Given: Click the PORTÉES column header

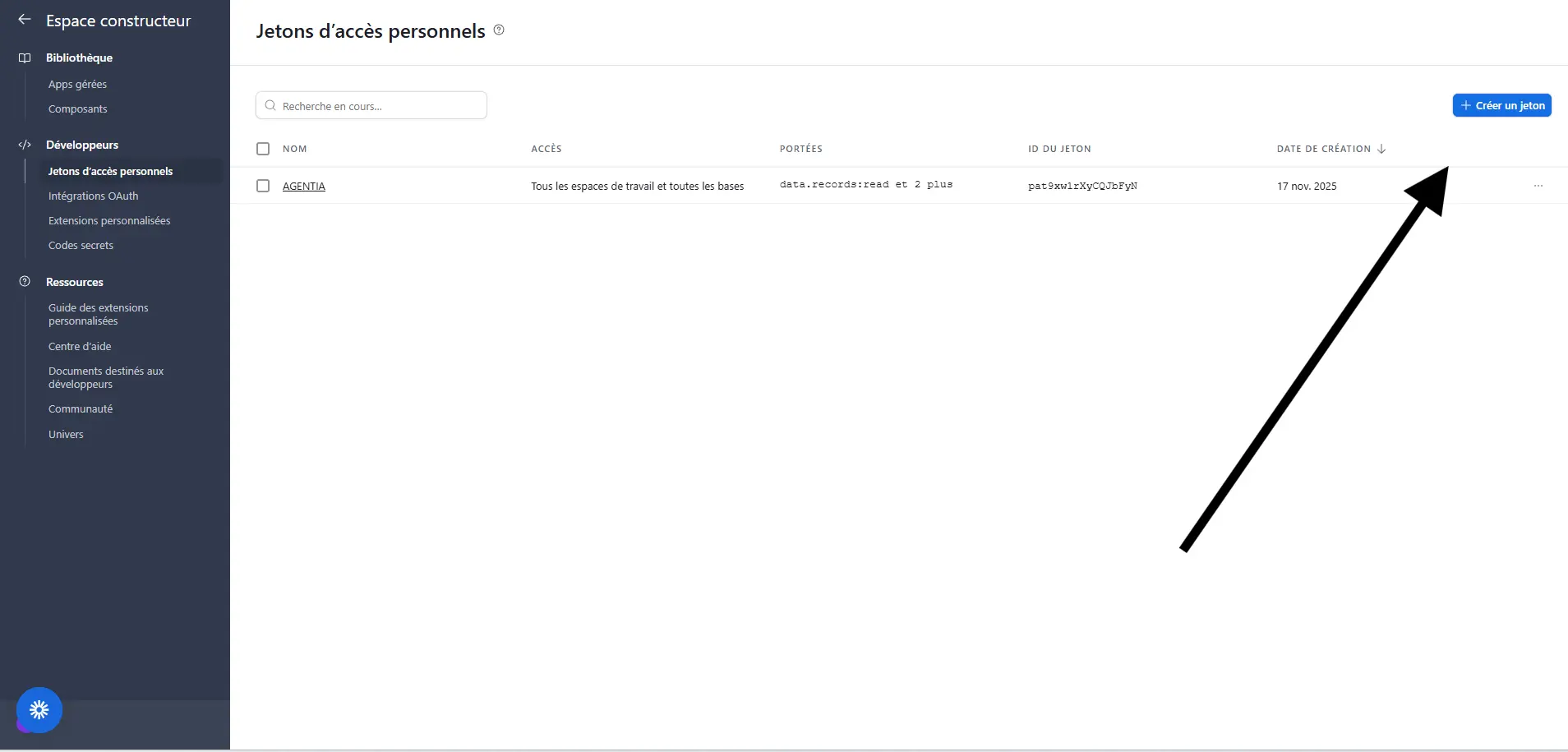Looking at the screenshot, I should (801, 149).
